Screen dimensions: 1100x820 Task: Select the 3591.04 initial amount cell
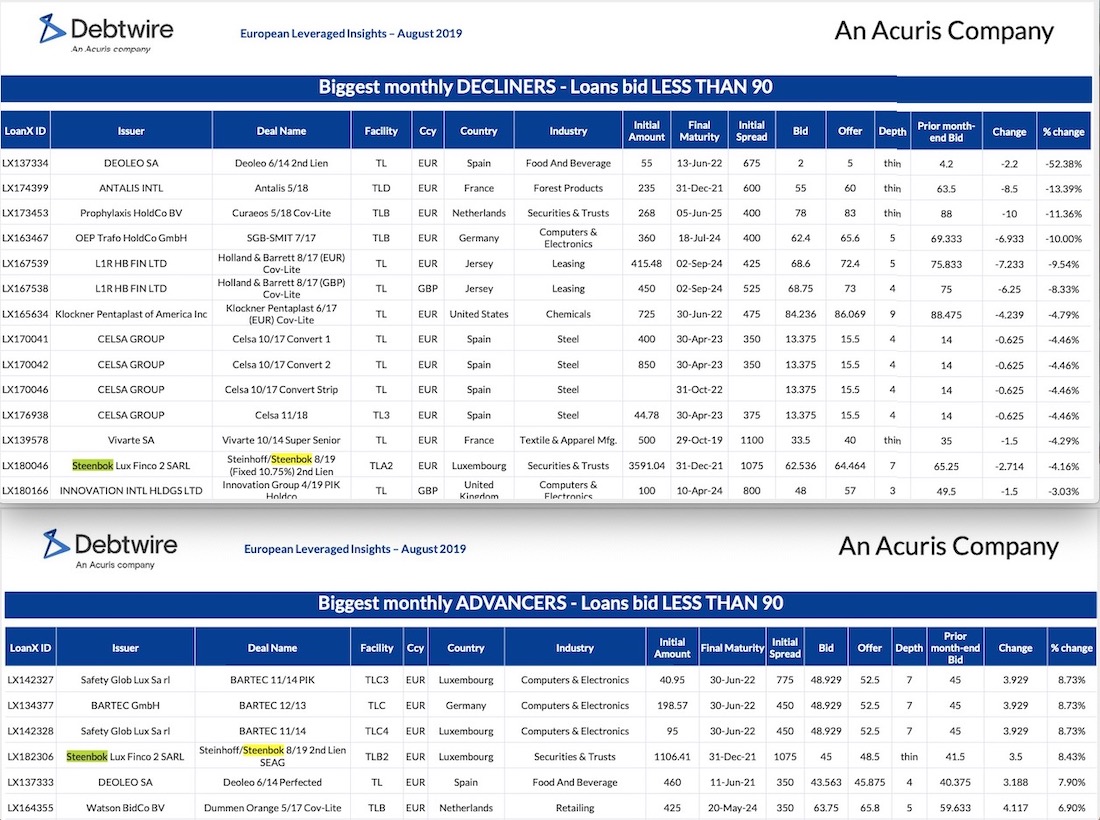tap(647, 465)
